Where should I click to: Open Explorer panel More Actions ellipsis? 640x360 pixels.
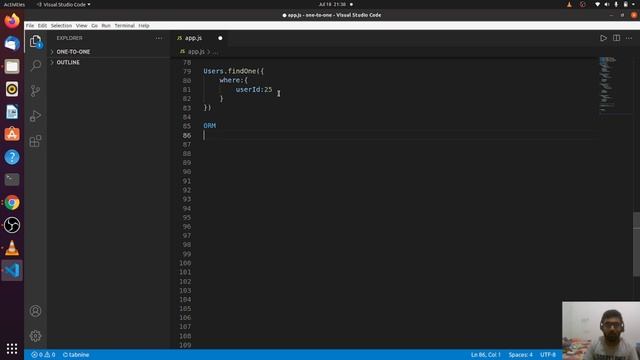[x=159, y=38]
